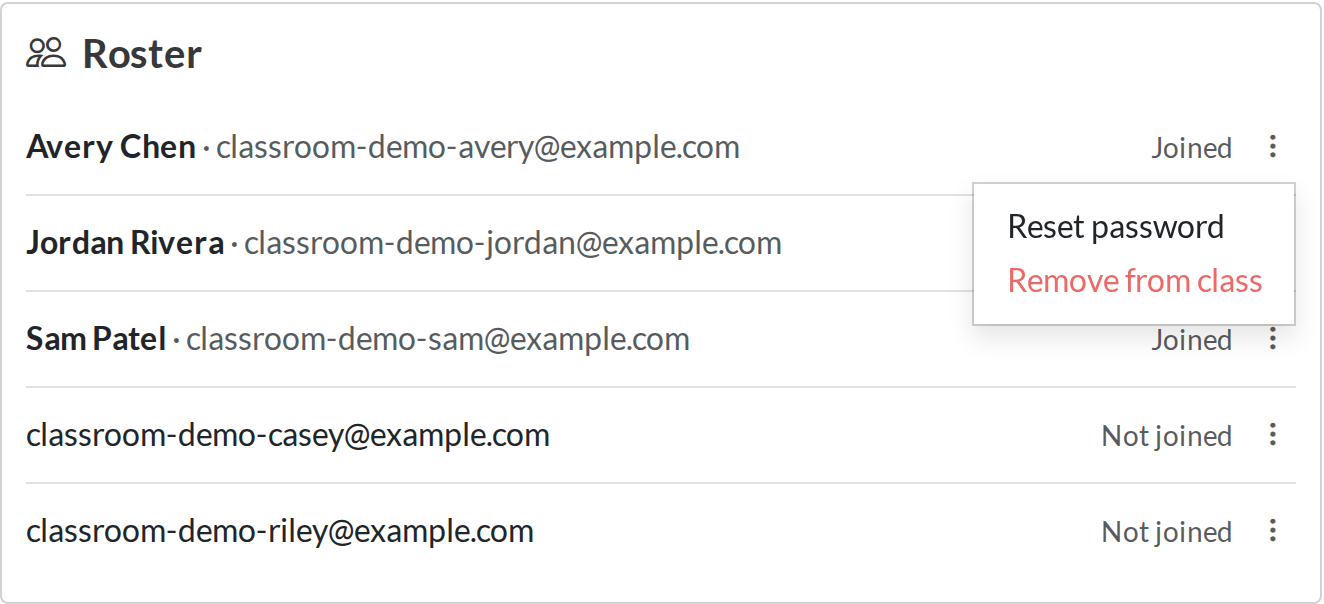This screenshot has height=604, width=1324.
Task: Select Remove from class option
Action: click(1135, 281)
